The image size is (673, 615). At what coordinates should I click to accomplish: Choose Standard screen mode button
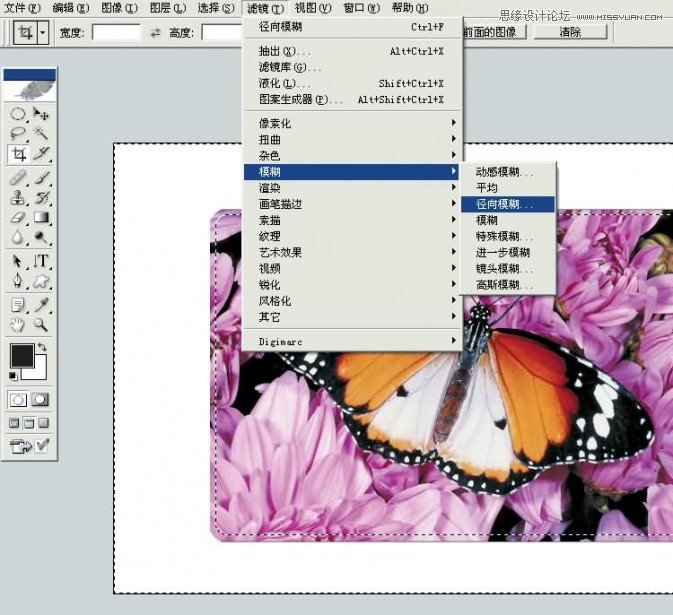[14, 424]
